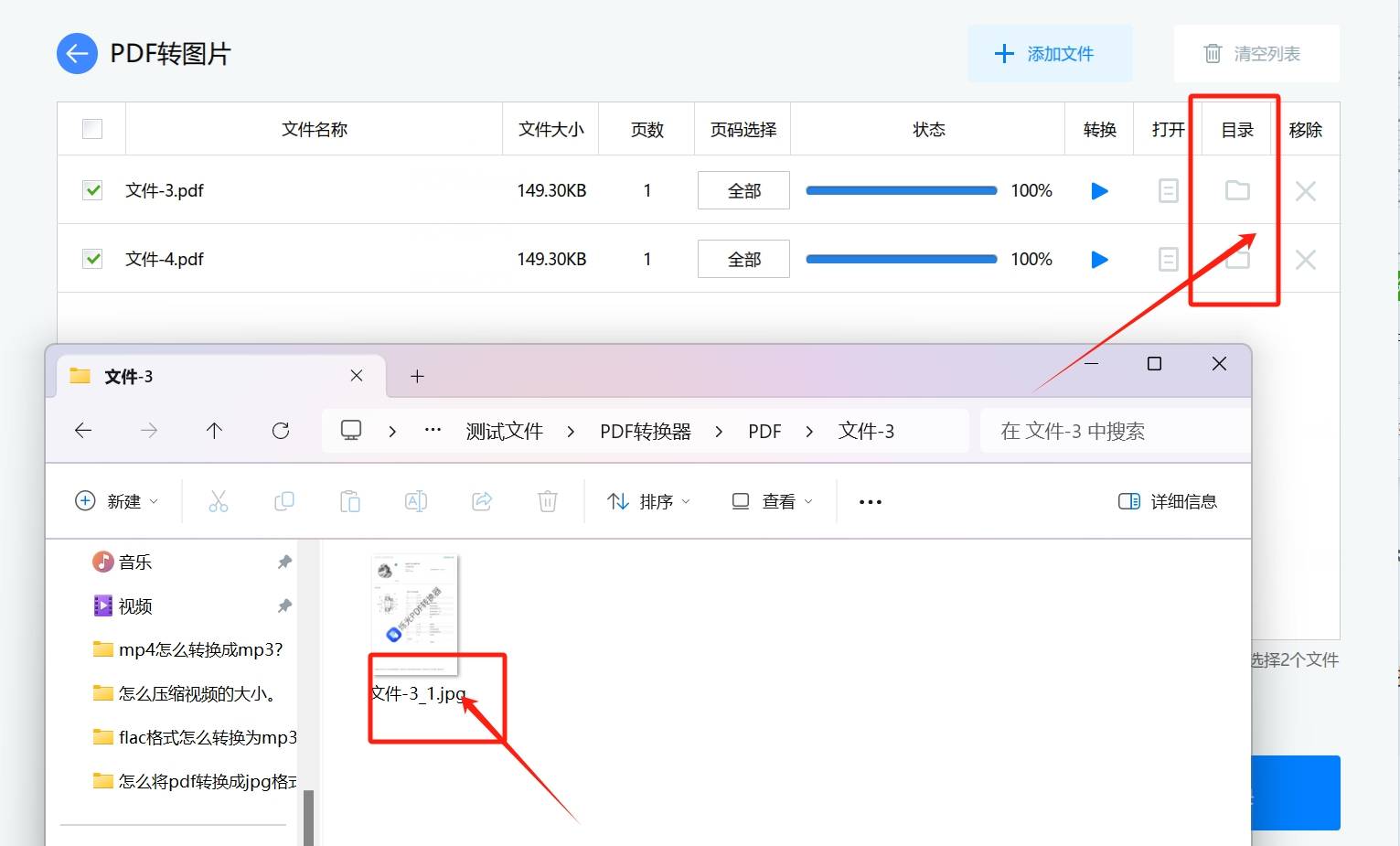The height and width of the screenshot is (846, 1400).
Task: Open the 查看 view dropdown
Action: [x=771, y=500]
